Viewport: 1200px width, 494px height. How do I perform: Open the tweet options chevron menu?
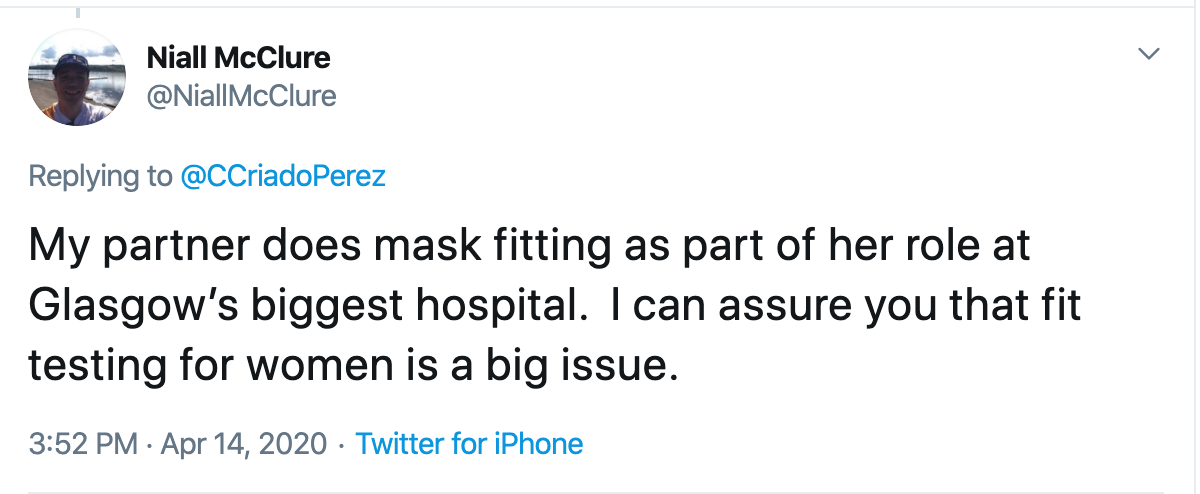coord(1150,53)
